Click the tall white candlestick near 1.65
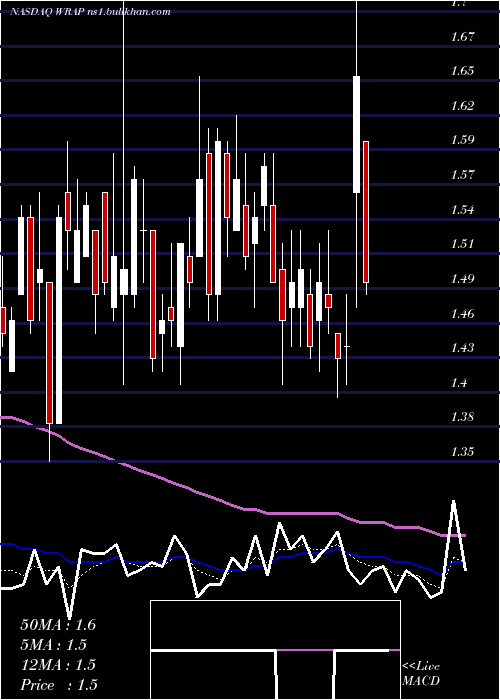 [x=357, y=134]
